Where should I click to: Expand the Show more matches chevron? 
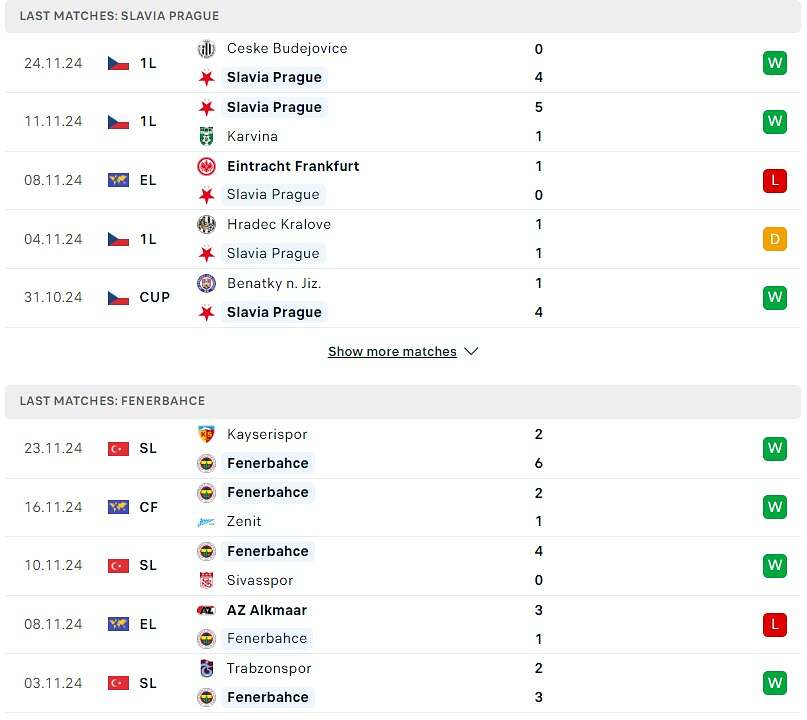(x=471, y=351)
